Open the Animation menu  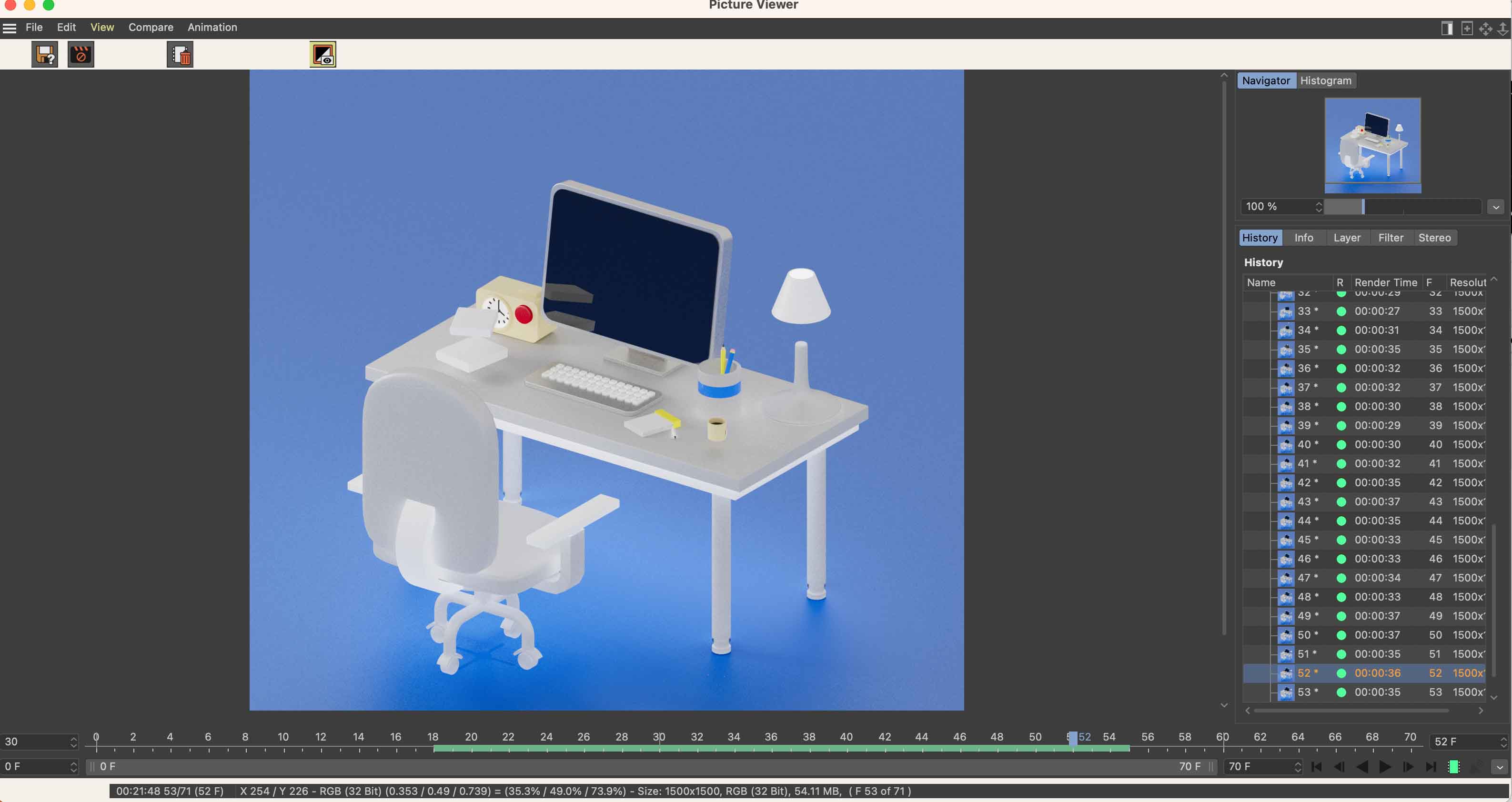[212, 27]
